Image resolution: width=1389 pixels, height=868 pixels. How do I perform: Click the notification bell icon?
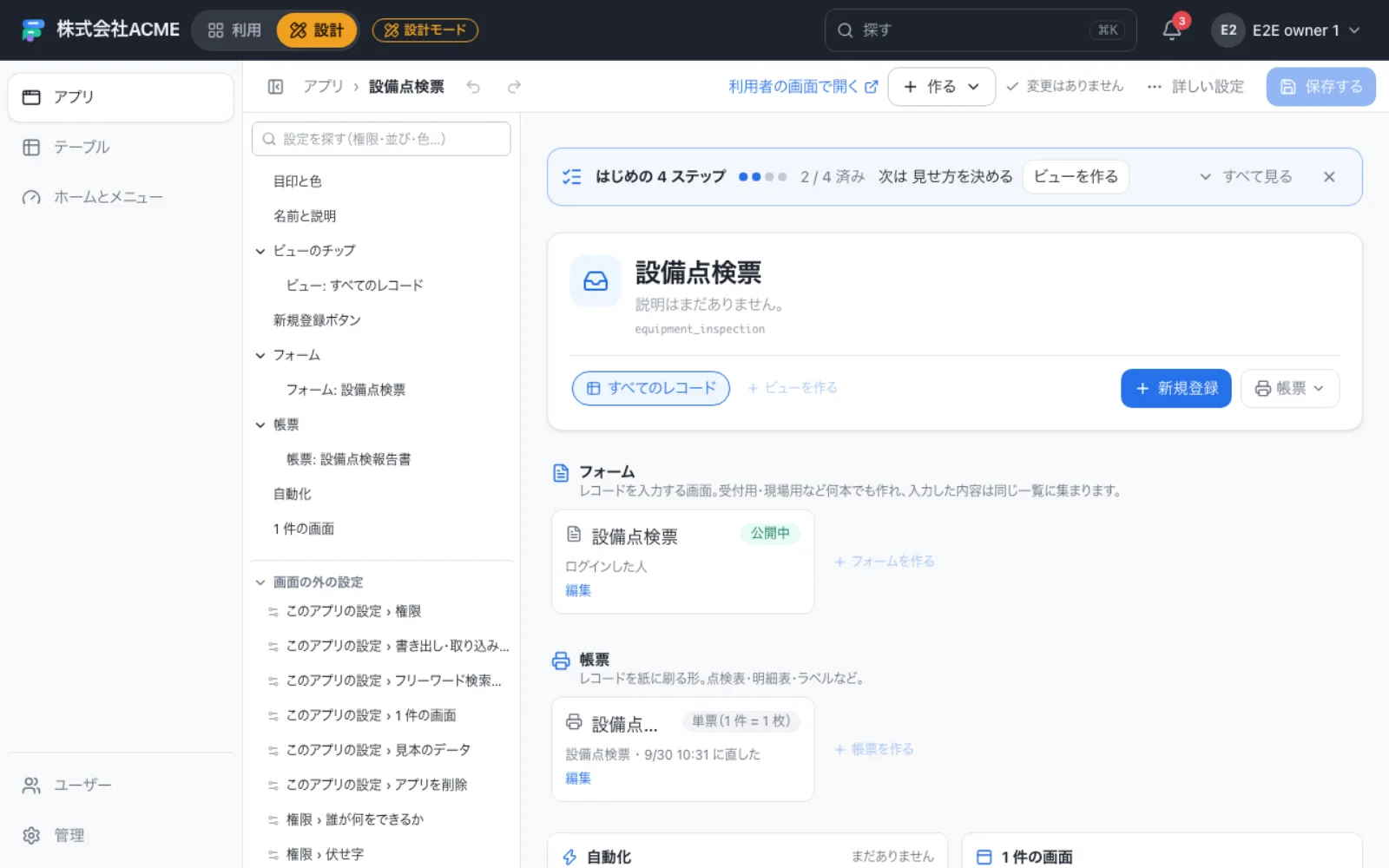[1172, 30]
